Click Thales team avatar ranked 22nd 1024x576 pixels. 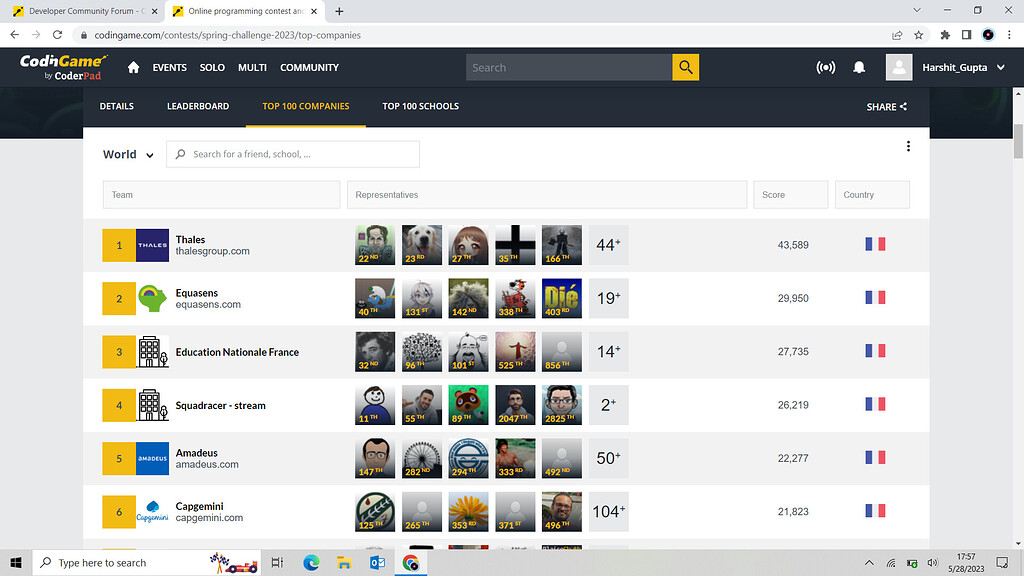pyautogui.click(x=374, y=244)
